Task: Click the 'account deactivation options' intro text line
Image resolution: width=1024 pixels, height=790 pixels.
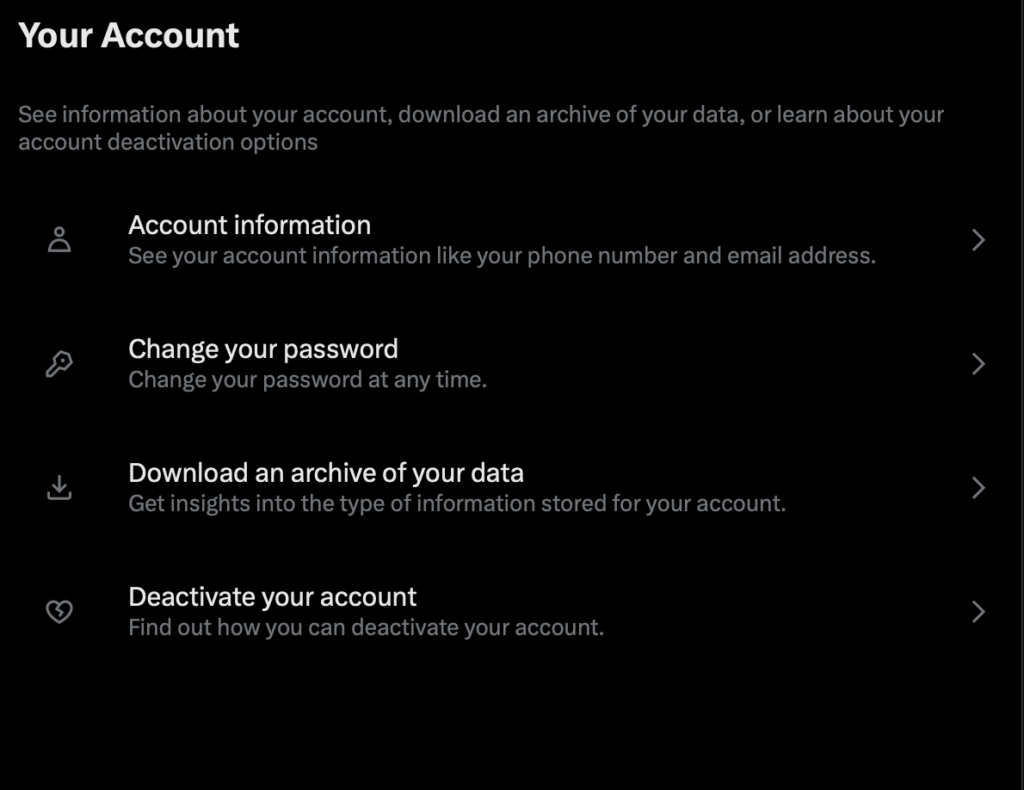Action: pyautogui.click(x=168, y=142)
